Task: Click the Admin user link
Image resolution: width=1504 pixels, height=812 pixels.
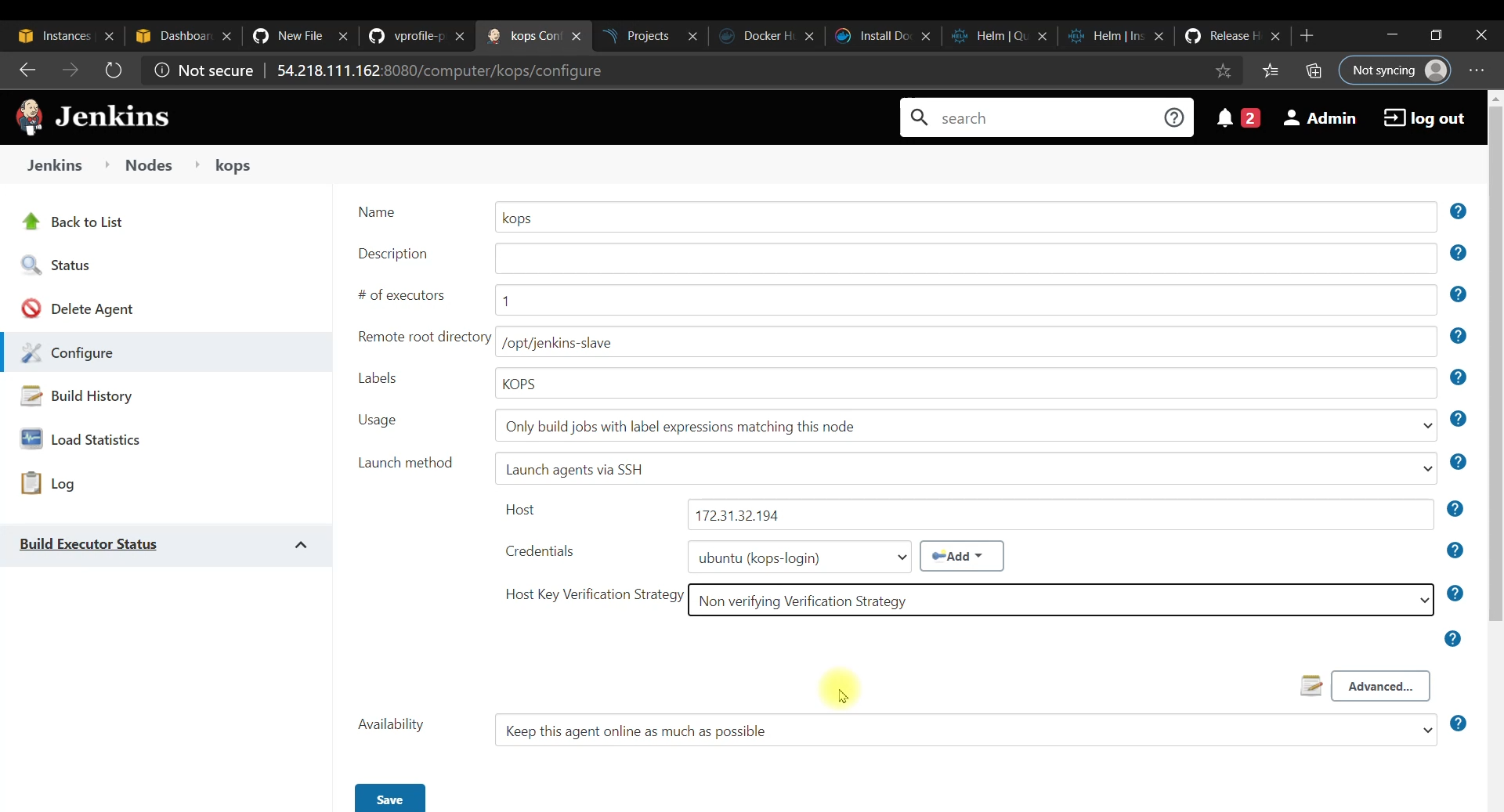Action: coord(1320,117)
